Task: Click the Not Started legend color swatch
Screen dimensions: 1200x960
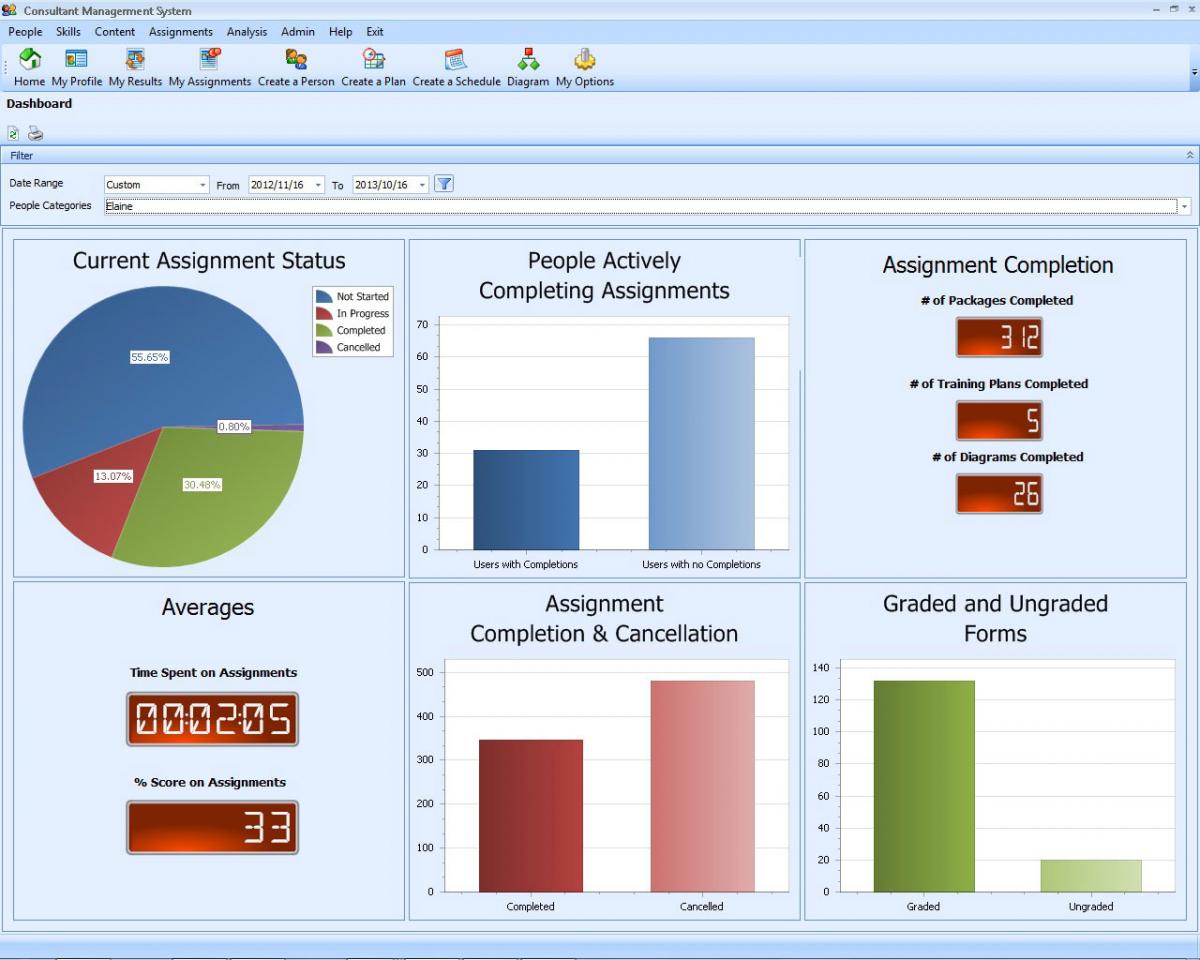Action: pyautogui.click(x=324, y=297)
